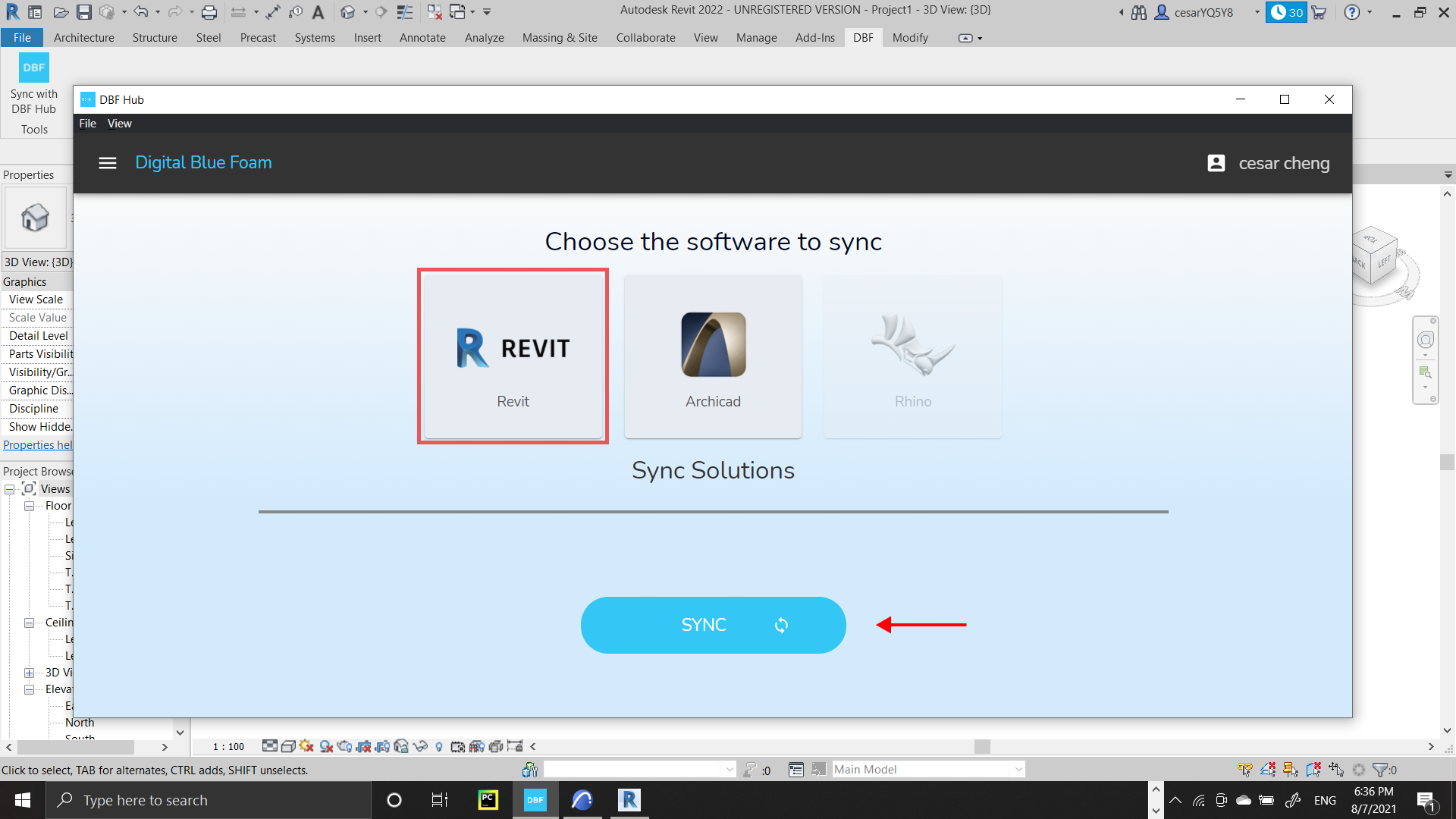Viewport: 1456px width, 819px height.
Task: Click the Undo arrow in Revit toolbar
Action: [x=141, y=12]
